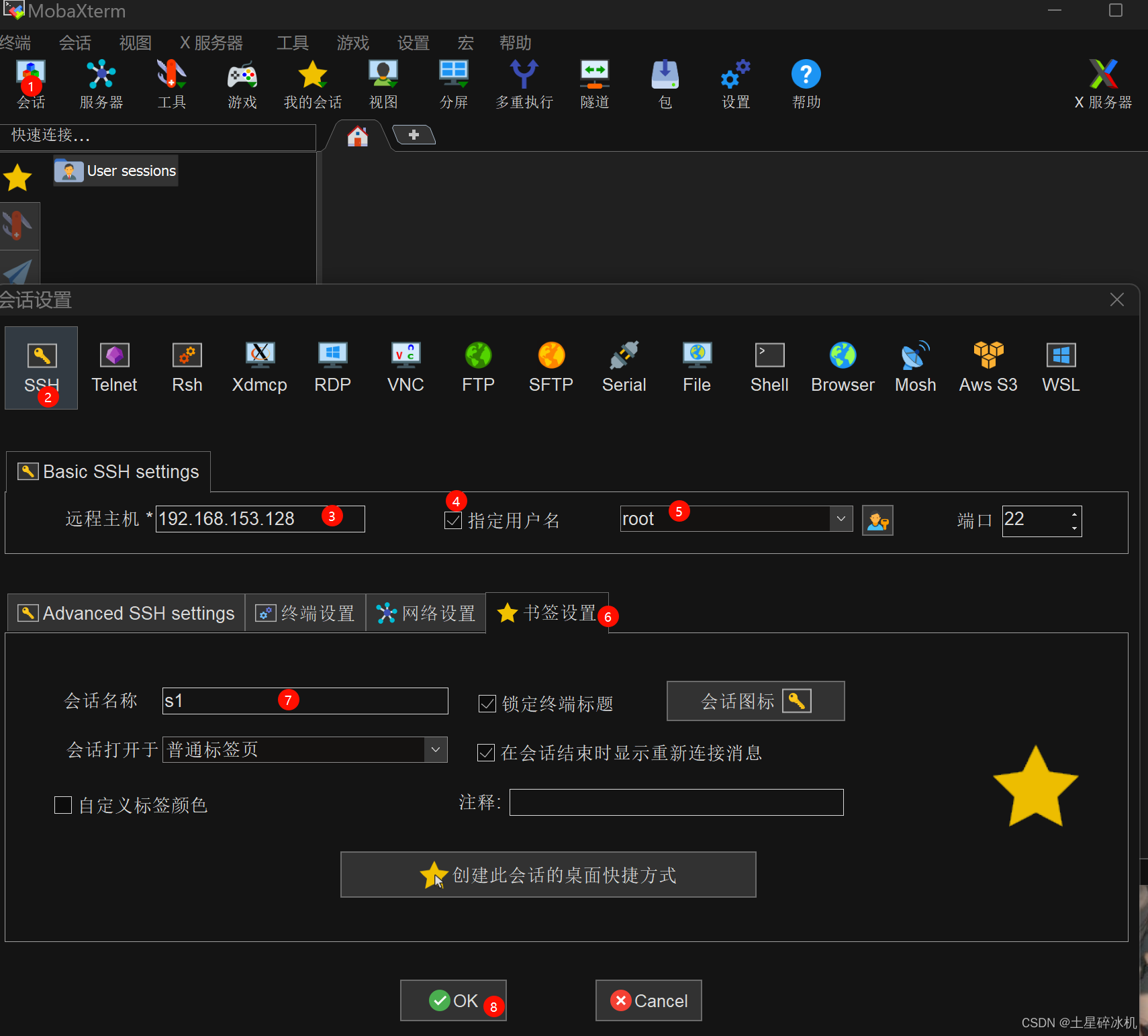The image size is (1148, 1036).
Task: Choose Shell session type
Action: (x=769, y=367)
